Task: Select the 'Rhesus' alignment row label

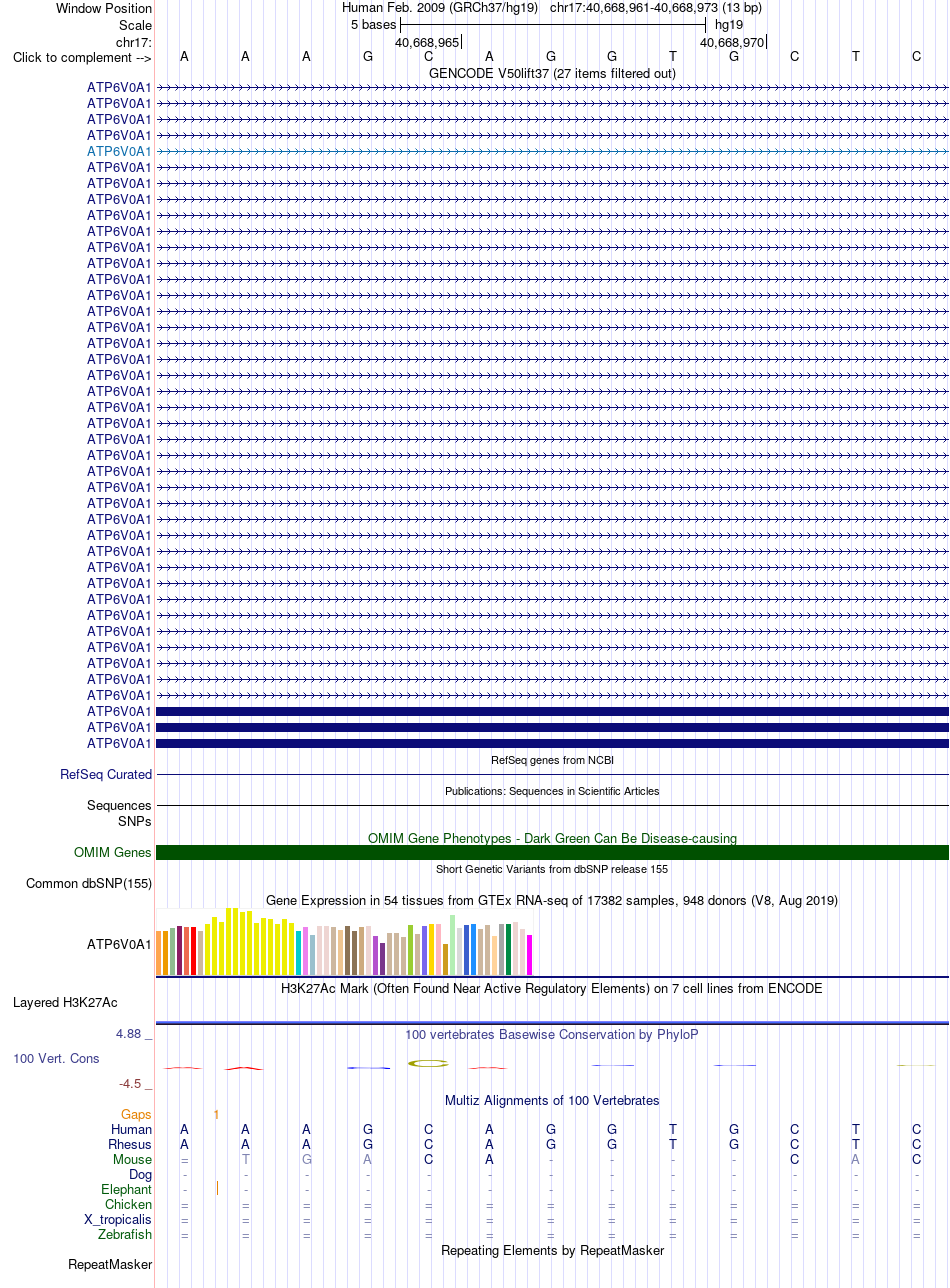Action: [x=130, y=1144]
